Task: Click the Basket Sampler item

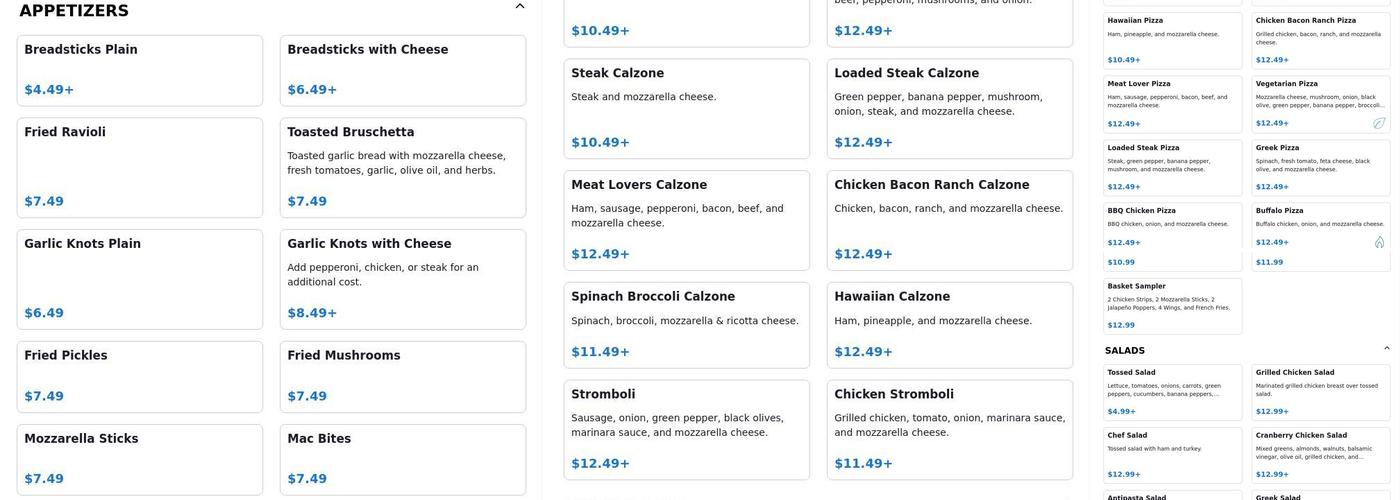Action: (1173, 306)
